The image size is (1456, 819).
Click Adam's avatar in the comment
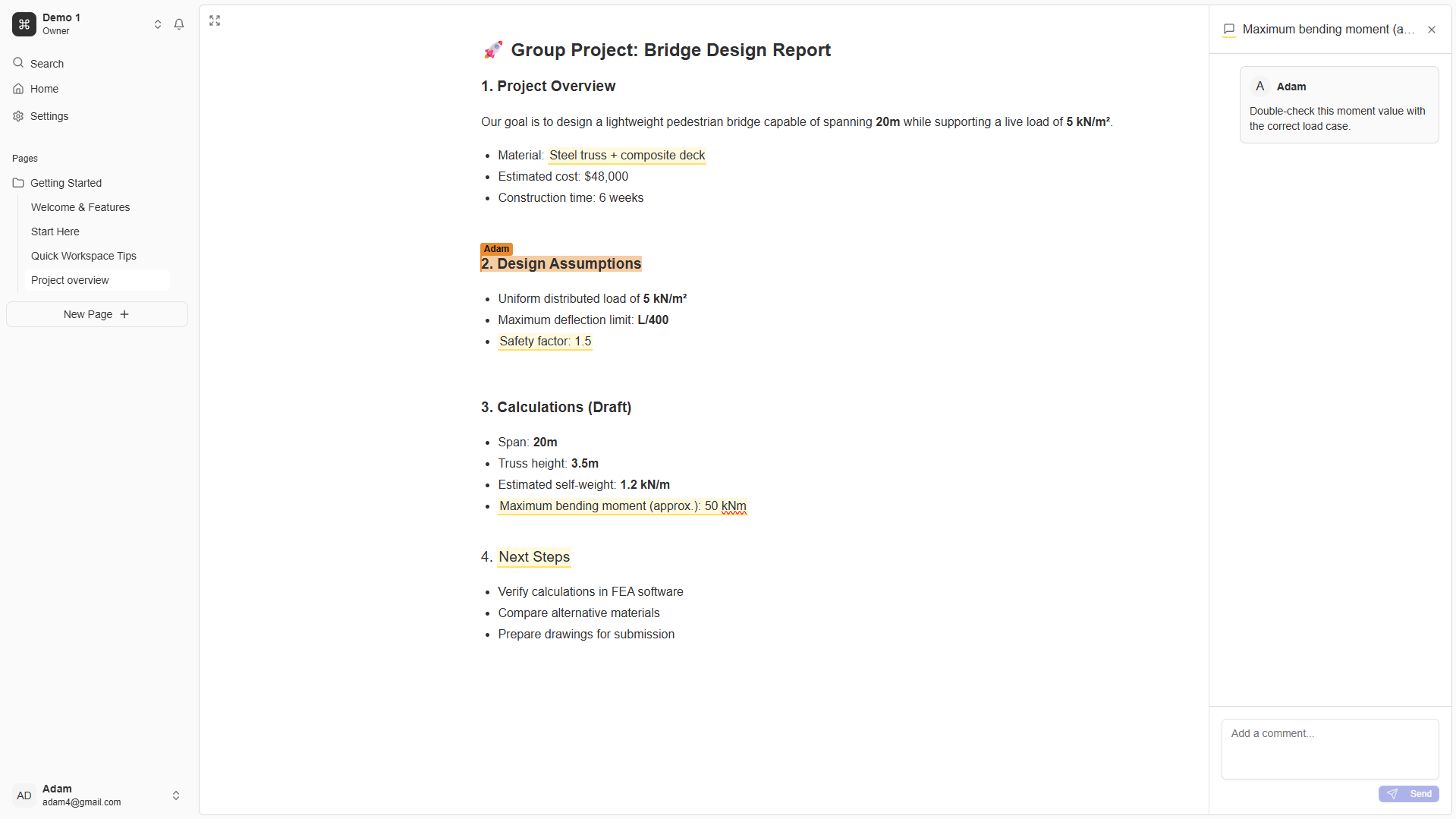(1260, 87)
